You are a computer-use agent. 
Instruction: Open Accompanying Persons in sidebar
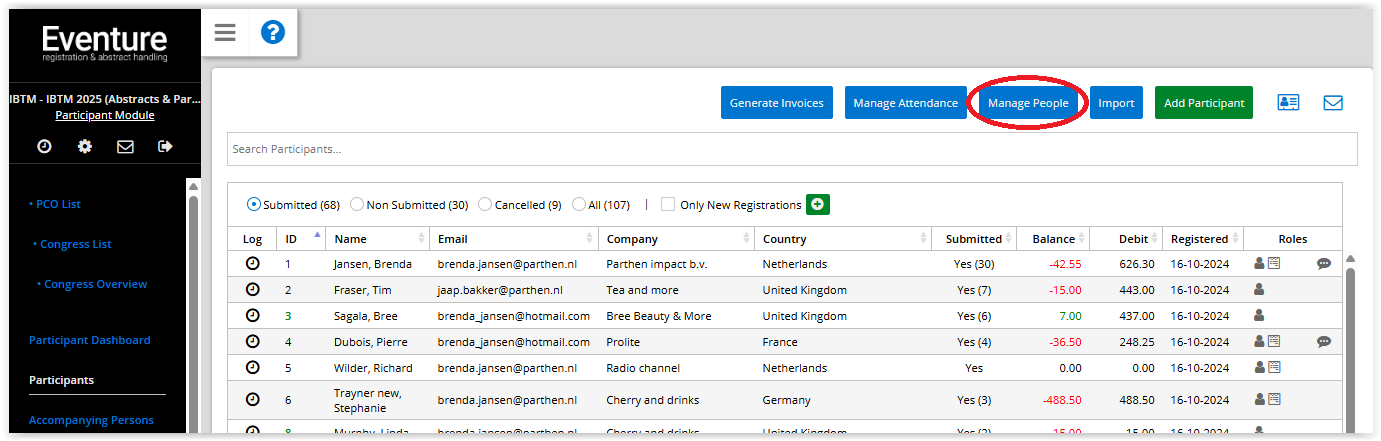[x=91, y=420]
